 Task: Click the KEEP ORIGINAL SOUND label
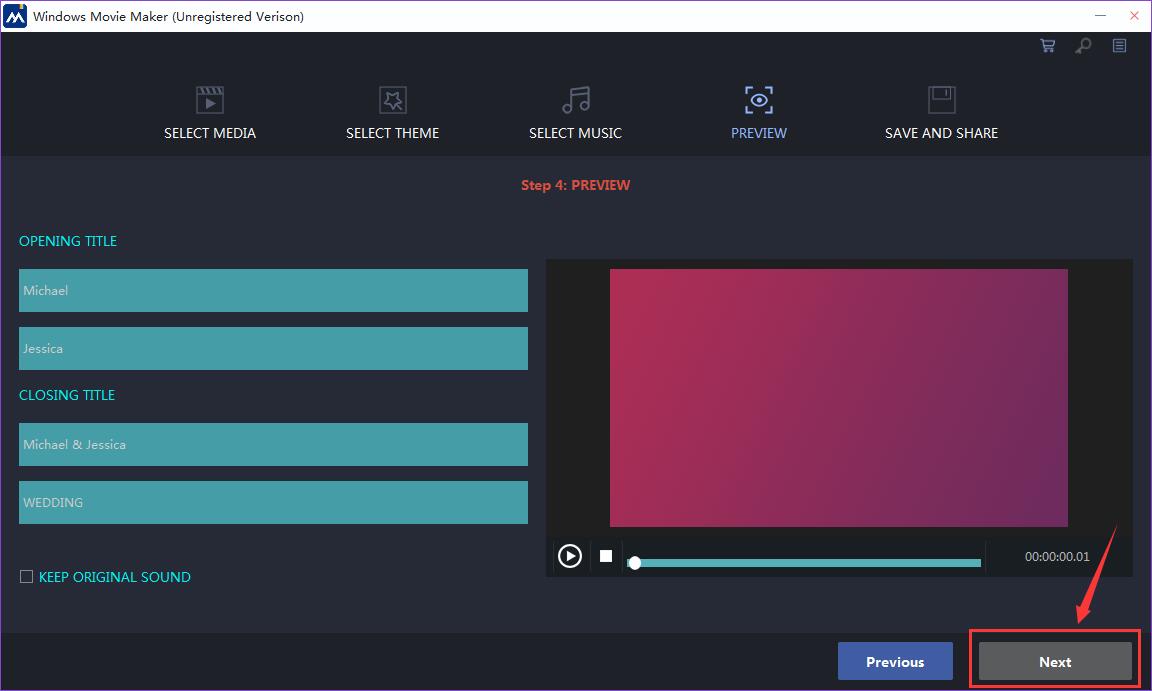point(115,577)
